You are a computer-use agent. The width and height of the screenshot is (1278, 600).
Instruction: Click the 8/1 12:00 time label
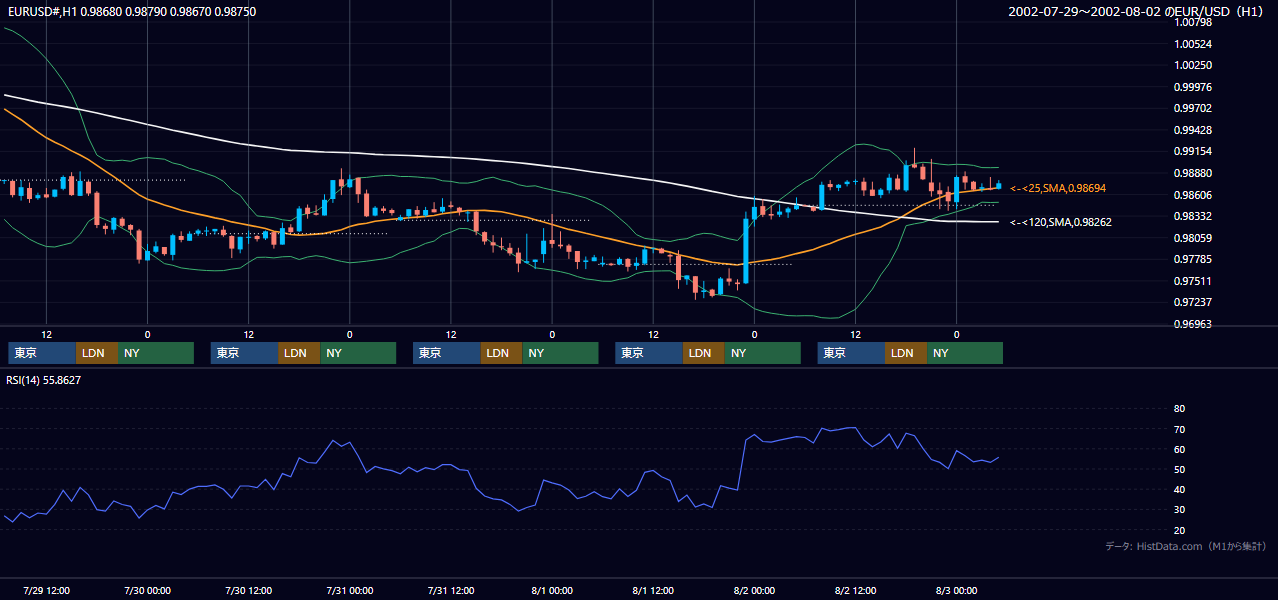point(653,590)
